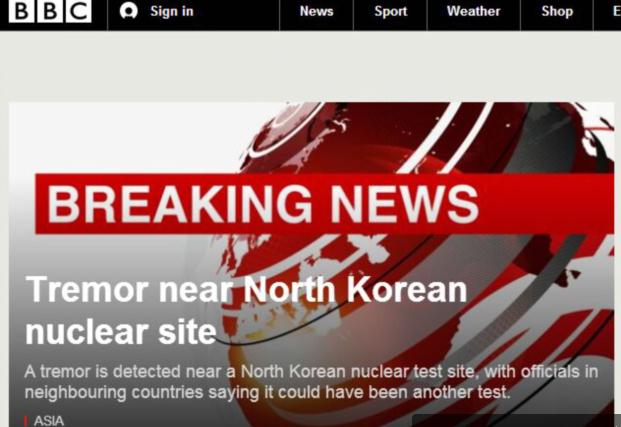Click the dark box at story's bottom-right corner
This screenshot has height=427, width=621.
tap(513, 421)
